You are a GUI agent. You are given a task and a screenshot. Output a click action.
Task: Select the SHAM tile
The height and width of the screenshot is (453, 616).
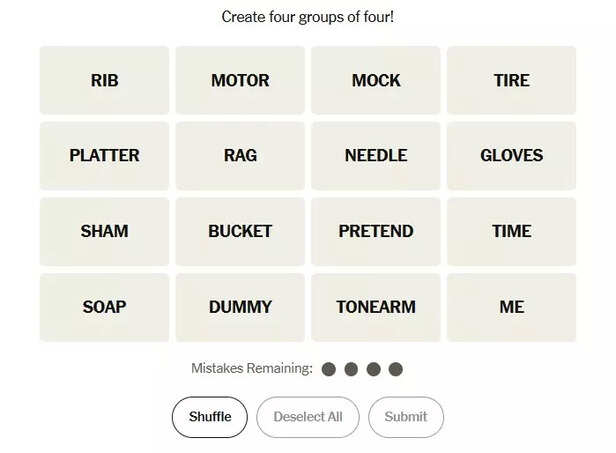coord(104,231)
